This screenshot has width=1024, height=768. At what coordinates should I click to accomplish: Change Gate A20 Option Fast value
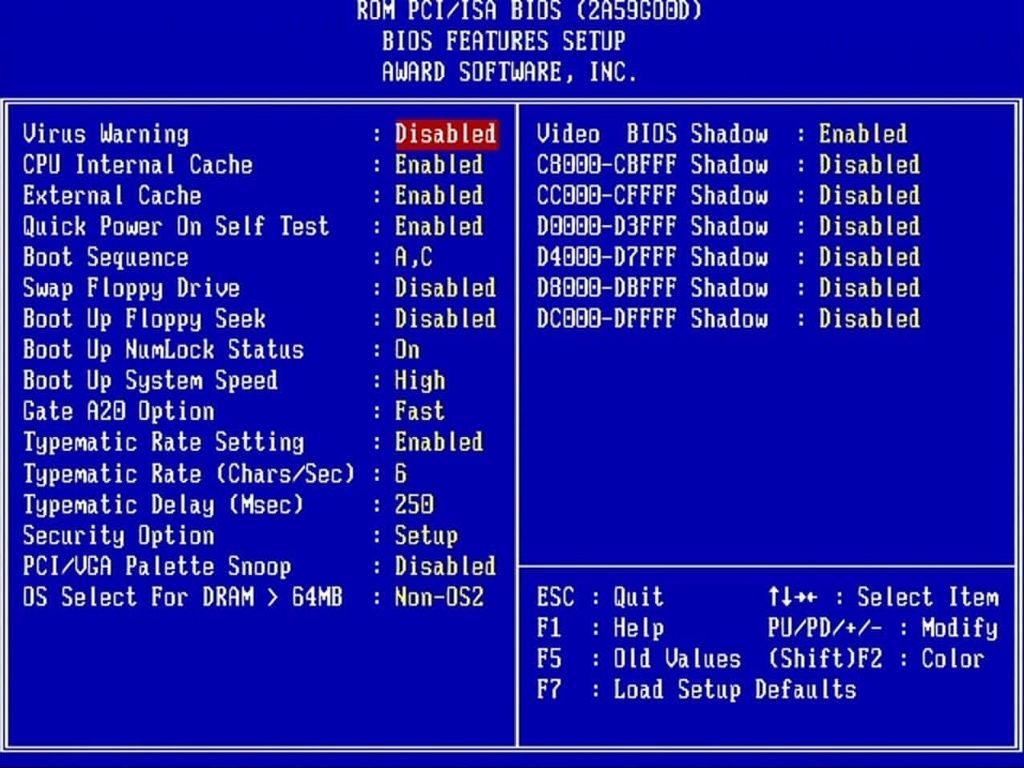[420, 411]
